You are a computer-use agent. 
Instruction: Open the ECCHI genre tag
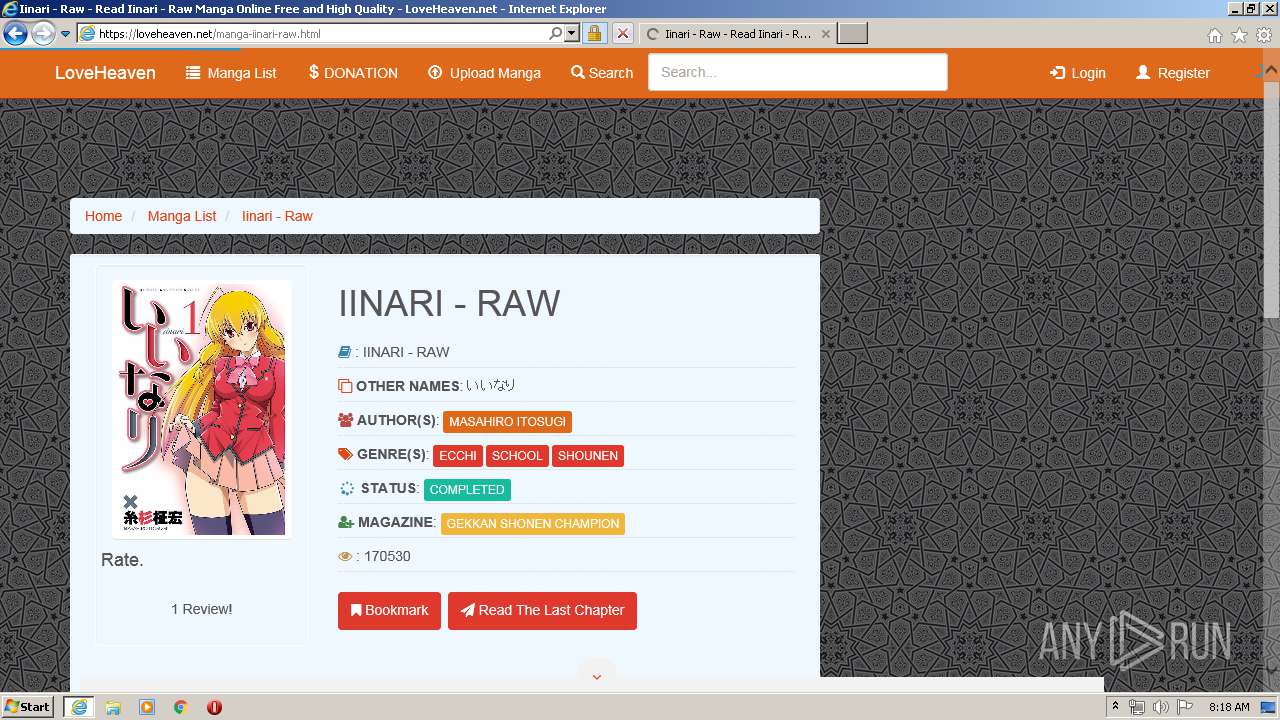tap(458, 456)
